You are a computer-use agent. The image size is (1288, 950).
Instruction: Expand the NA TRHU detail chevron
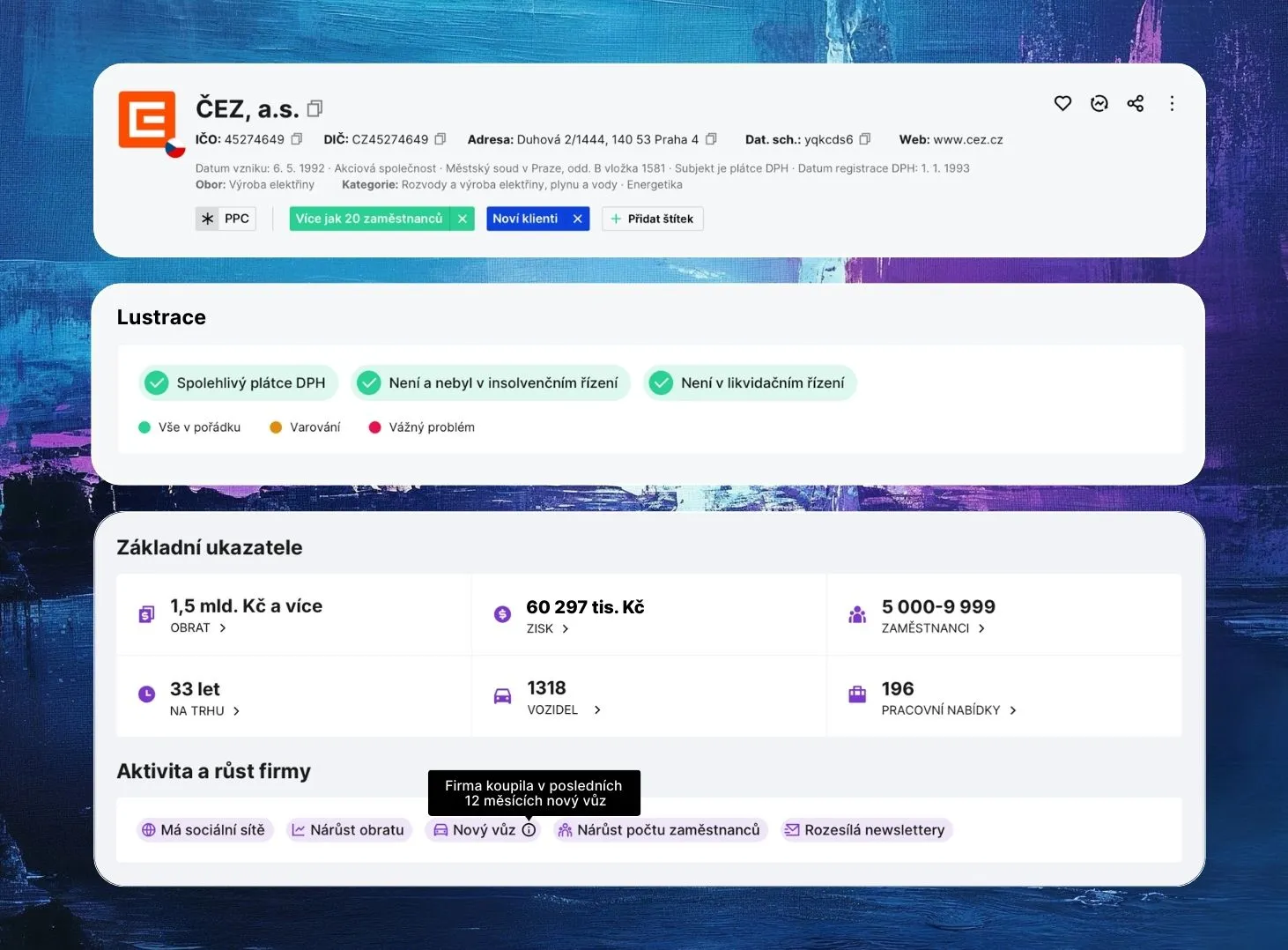(x=236, y=711)
